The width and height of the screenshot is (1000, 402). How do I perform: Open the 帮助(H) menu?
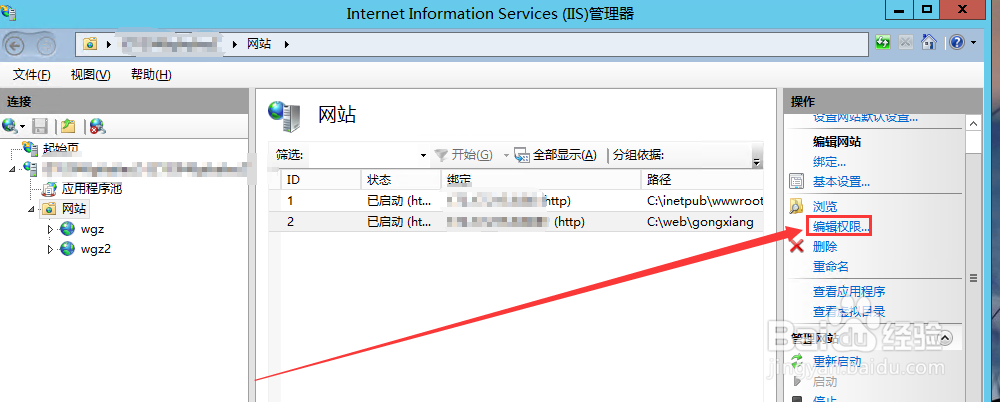pos(151,75)
